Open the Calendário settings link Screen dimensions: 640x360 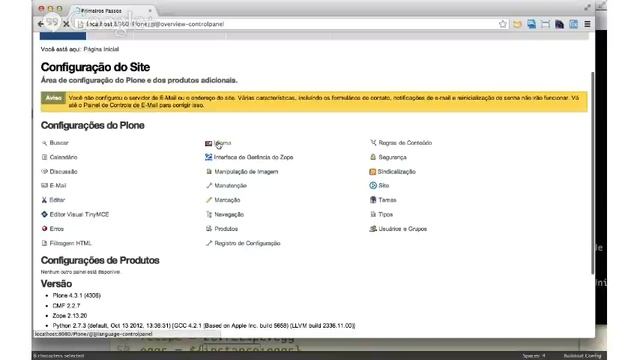pyautogui.click(x=63, y=157)
